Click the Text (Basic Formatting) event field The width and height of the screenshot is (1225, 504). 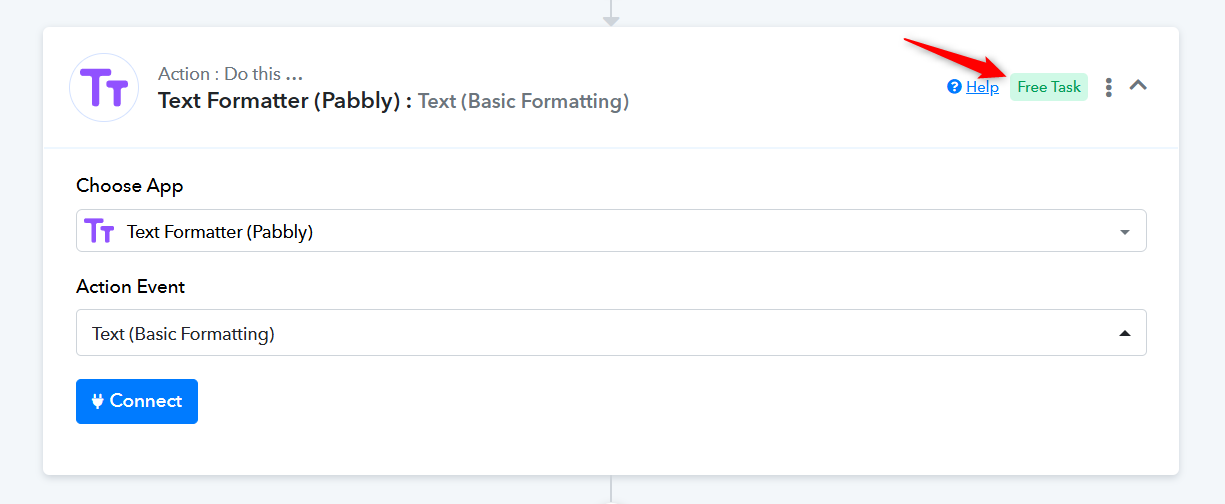click(611, 333)
